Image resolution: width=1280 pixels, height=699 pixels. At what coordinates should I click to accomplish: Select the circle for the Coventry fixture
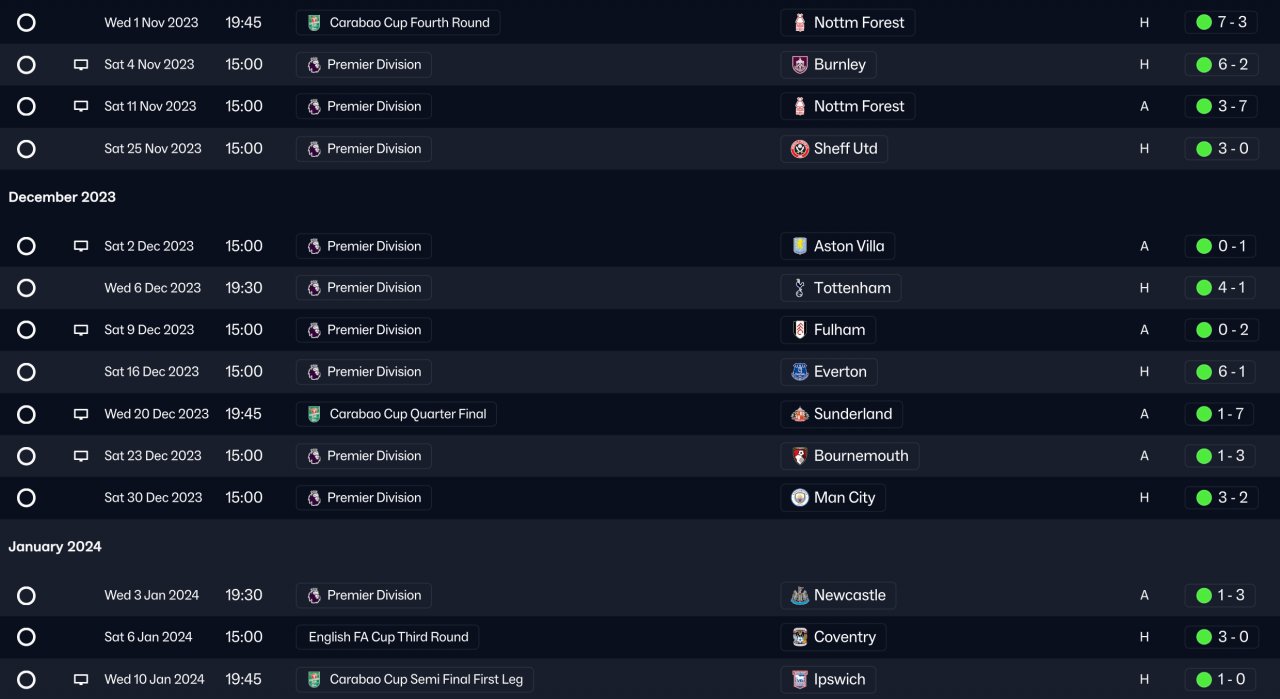(x=26, y=637)
